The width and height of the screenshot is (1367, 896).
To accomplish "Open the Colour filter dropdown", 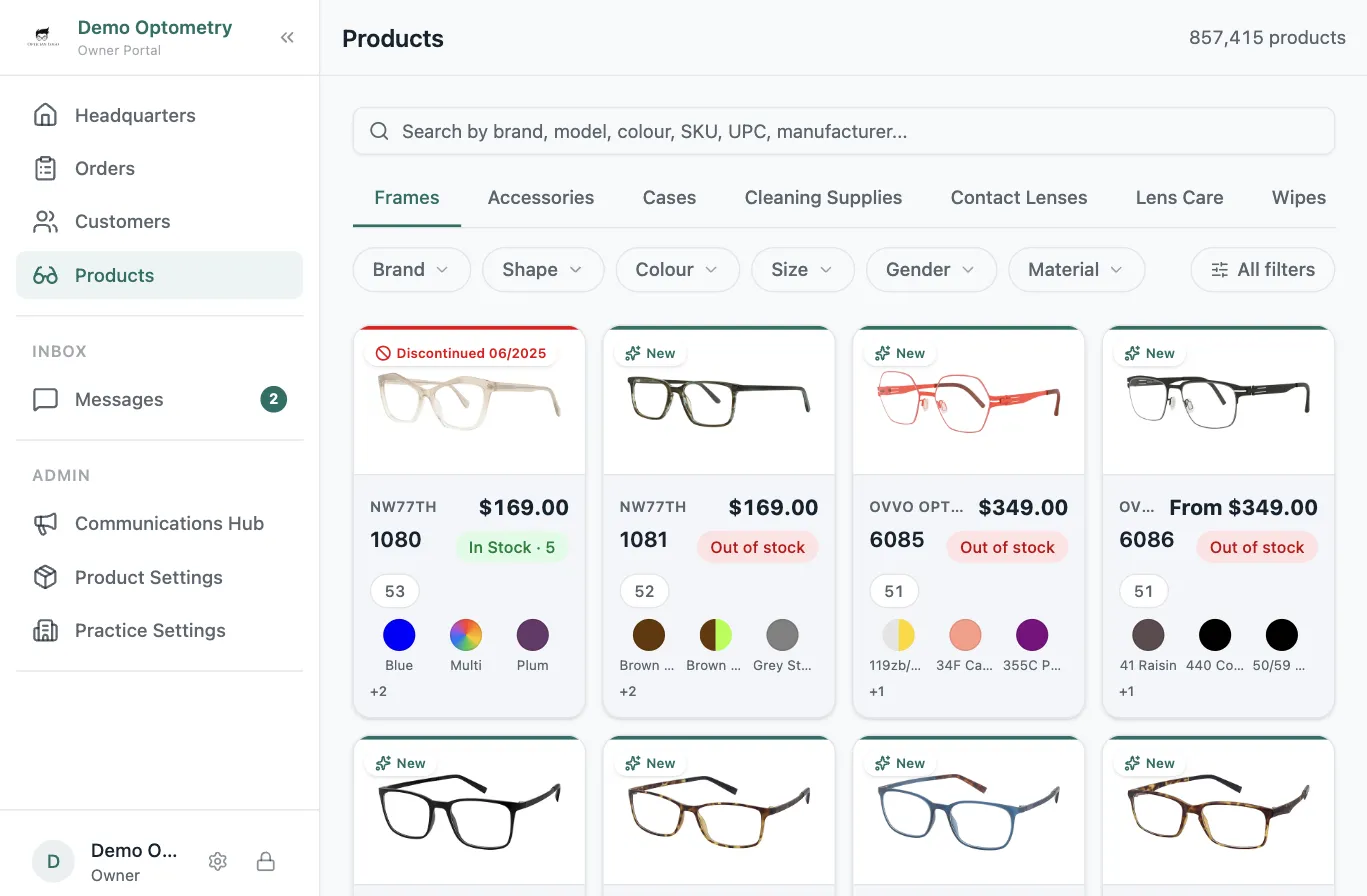I will tap(678, 269).
